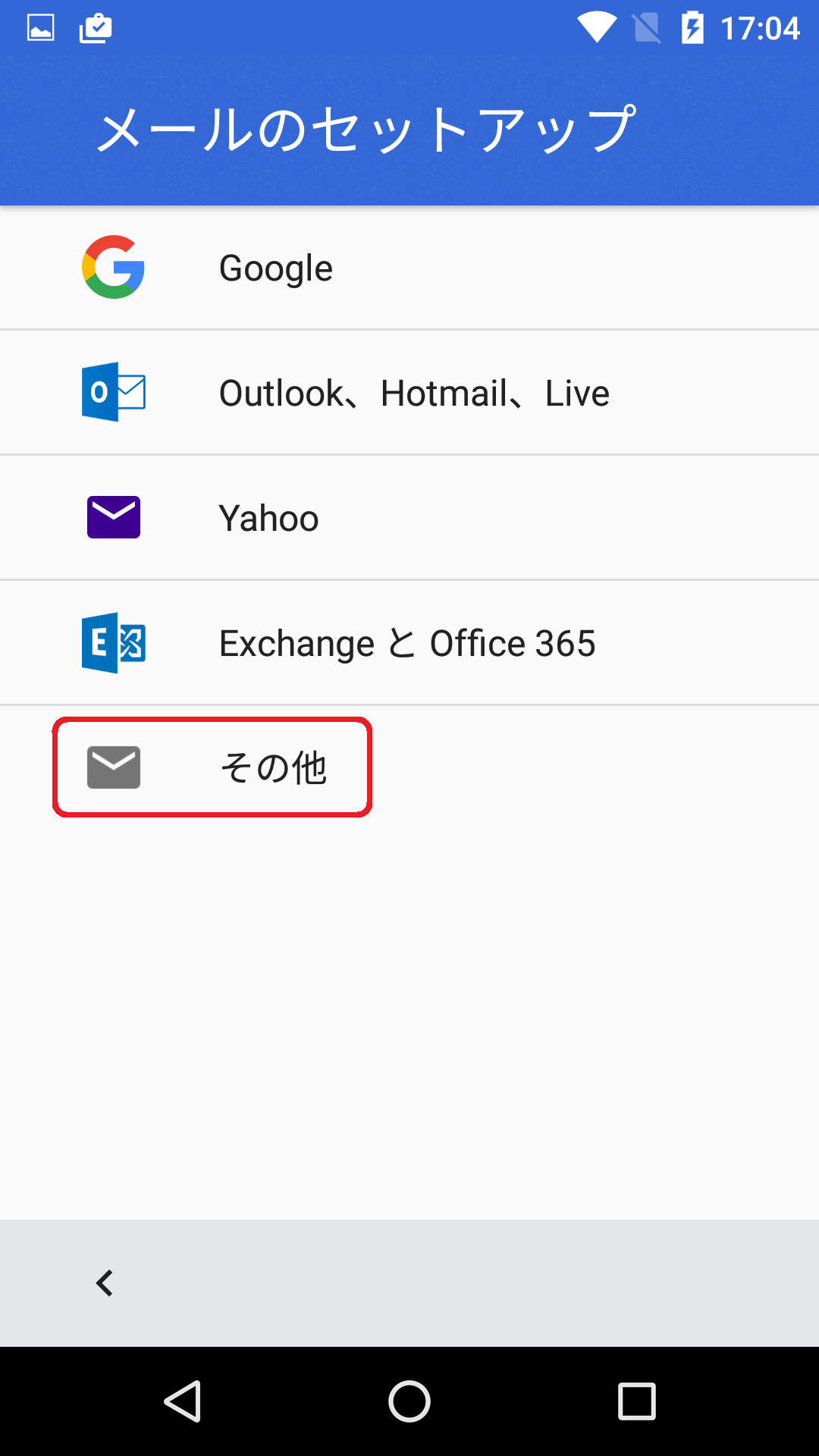Tap the Outlook envelope icon
Image resolution: width=819 pixels, height=1456 pixels.
coord(113,392)
